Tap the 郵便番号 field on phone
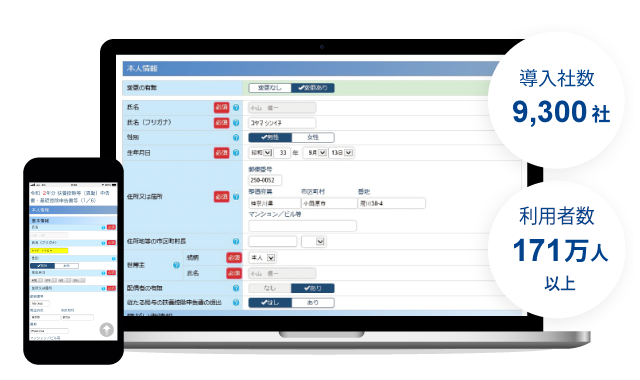The height and width of the screenshot is (380, 640). click(x=40, y=304)
